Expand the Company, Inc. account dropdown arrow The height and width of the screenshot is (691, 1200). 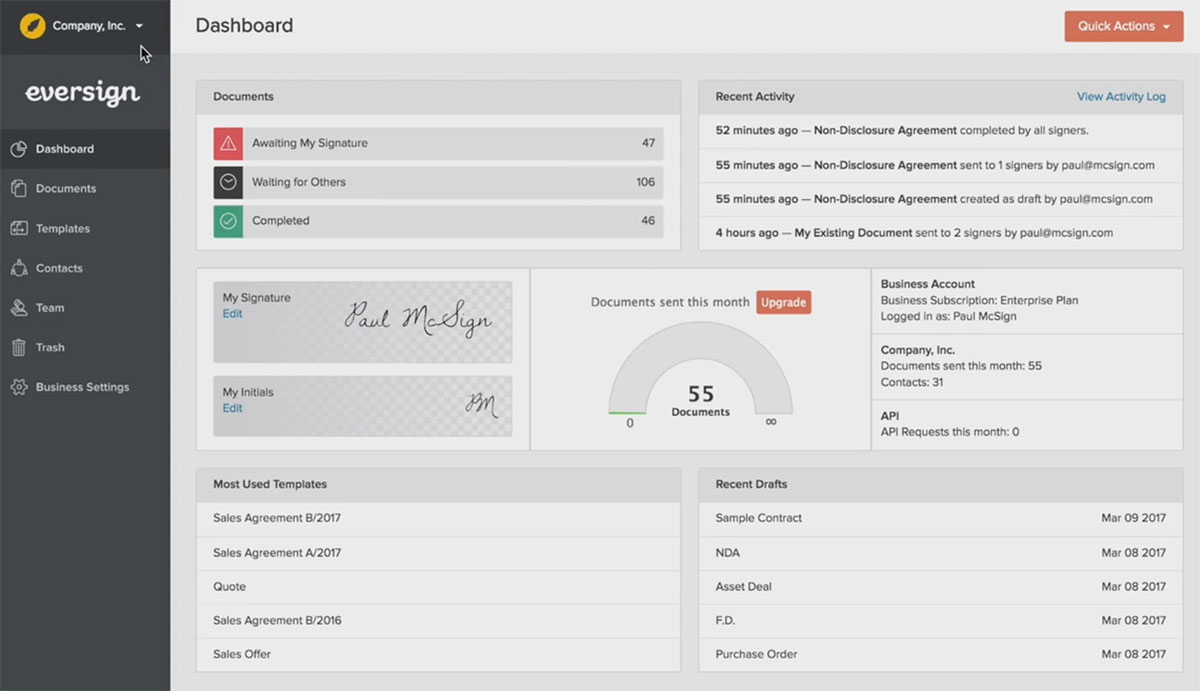(139, 26)
